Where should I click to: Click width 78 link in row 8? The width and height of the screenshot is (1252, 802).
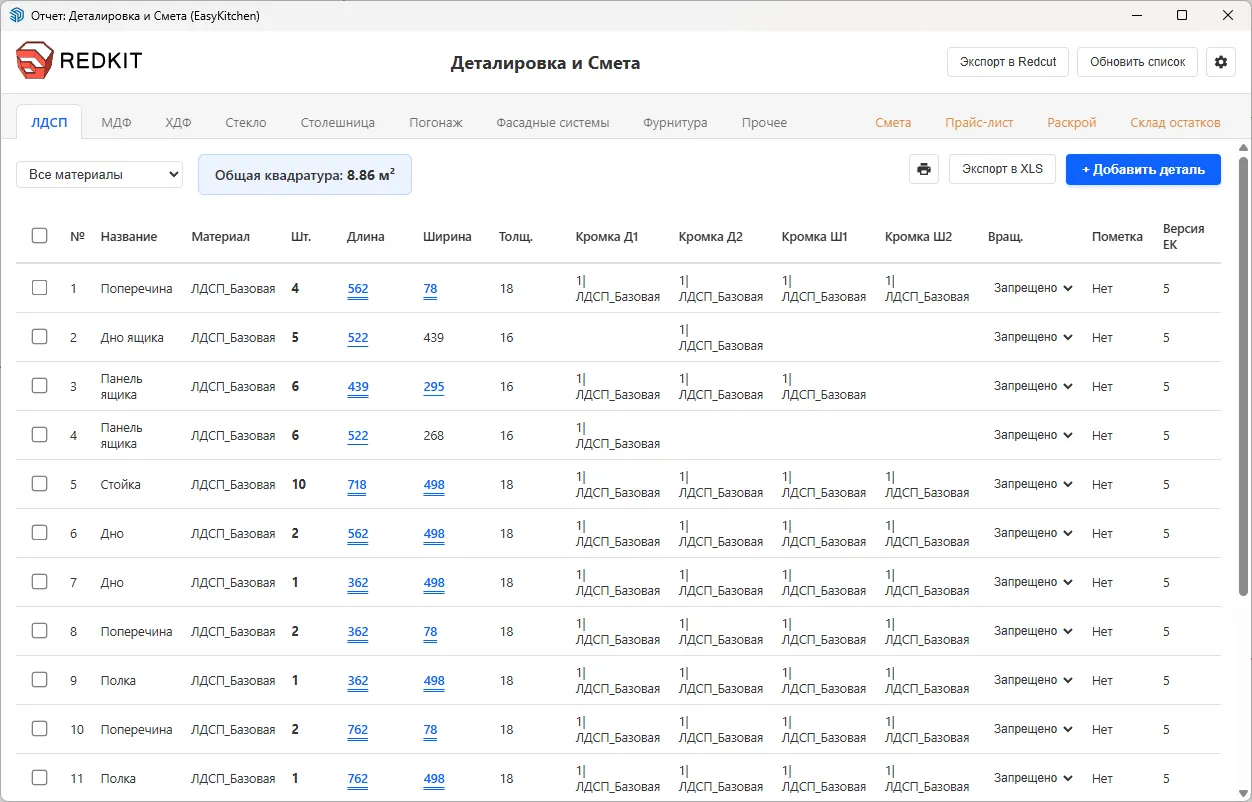(430, 632)
